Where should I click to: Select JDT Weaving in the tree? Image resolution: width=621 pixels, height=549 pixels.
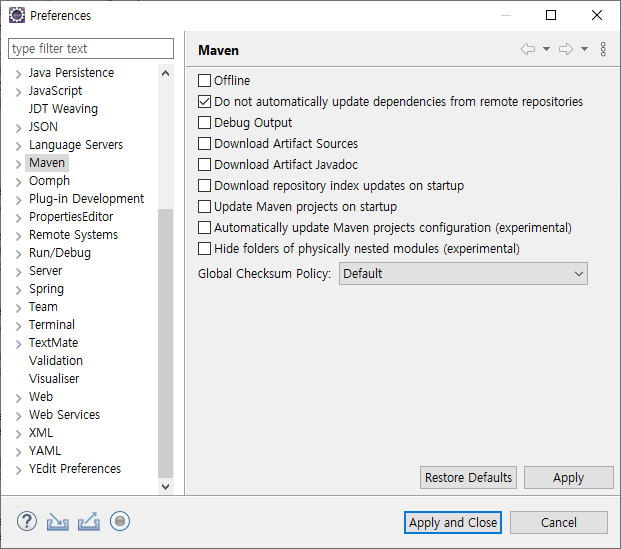click(63, 109)
